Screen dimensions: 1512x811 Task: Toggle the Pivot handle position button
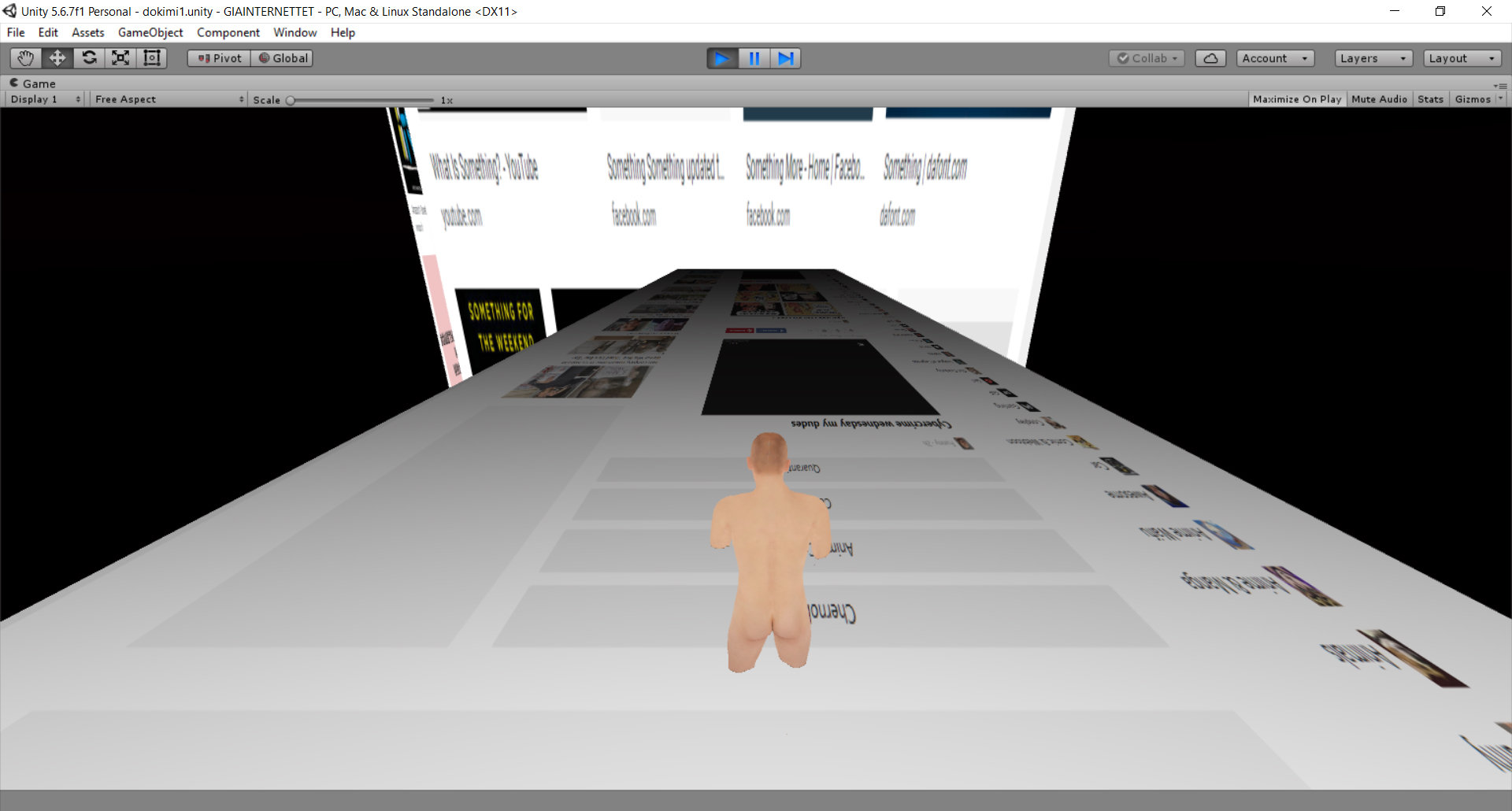[x=219, y=58]
